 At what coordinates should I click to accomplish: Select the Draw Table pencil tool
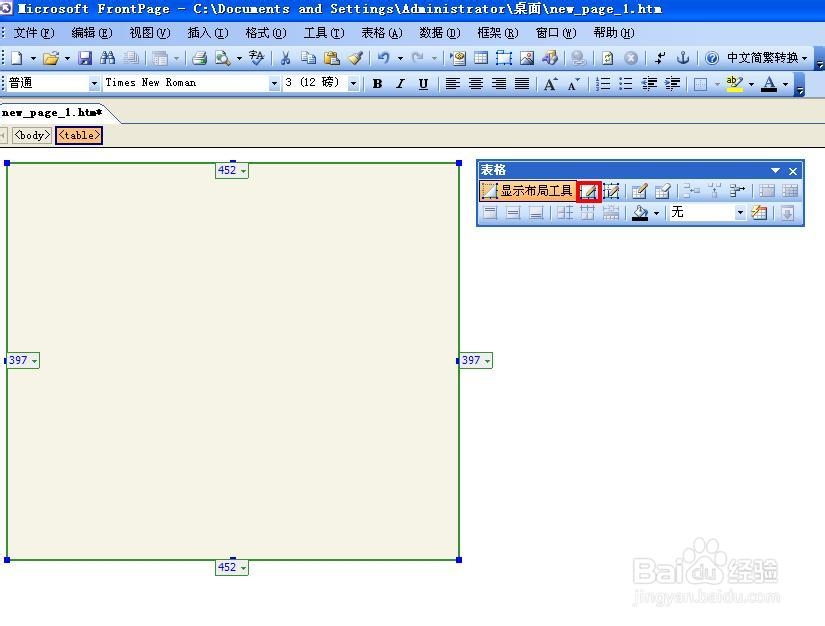(640, 191)
